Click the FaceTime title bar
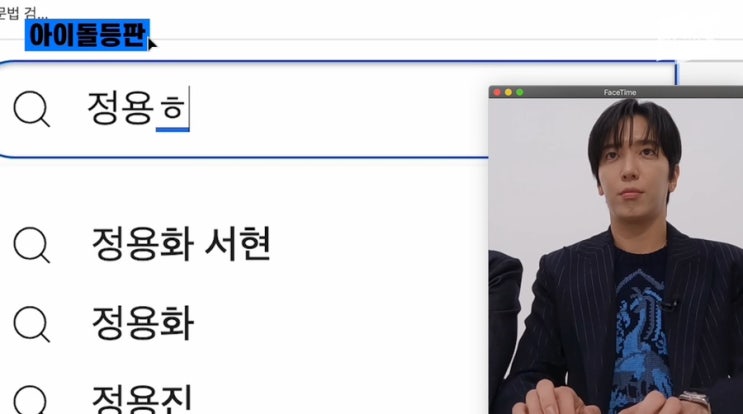The image size is (743, 414). pos(616,92)
